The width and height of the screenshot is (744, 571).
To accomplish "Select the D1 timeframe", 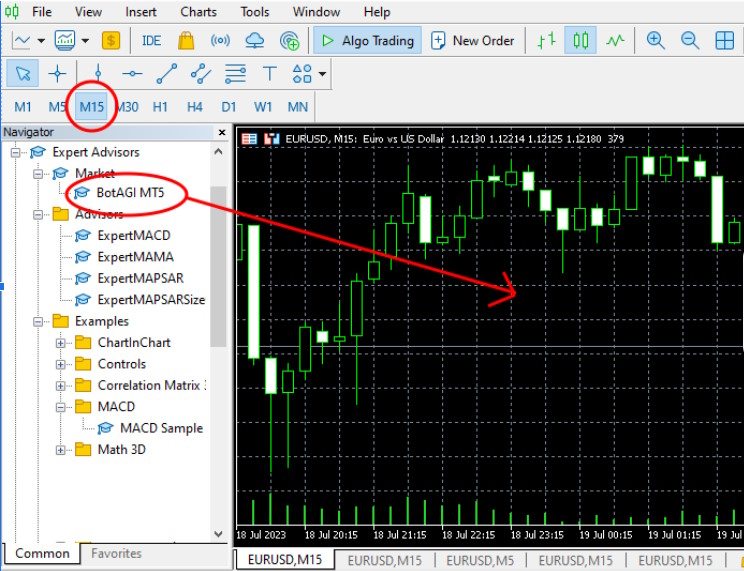I will (x=229, y=107).
